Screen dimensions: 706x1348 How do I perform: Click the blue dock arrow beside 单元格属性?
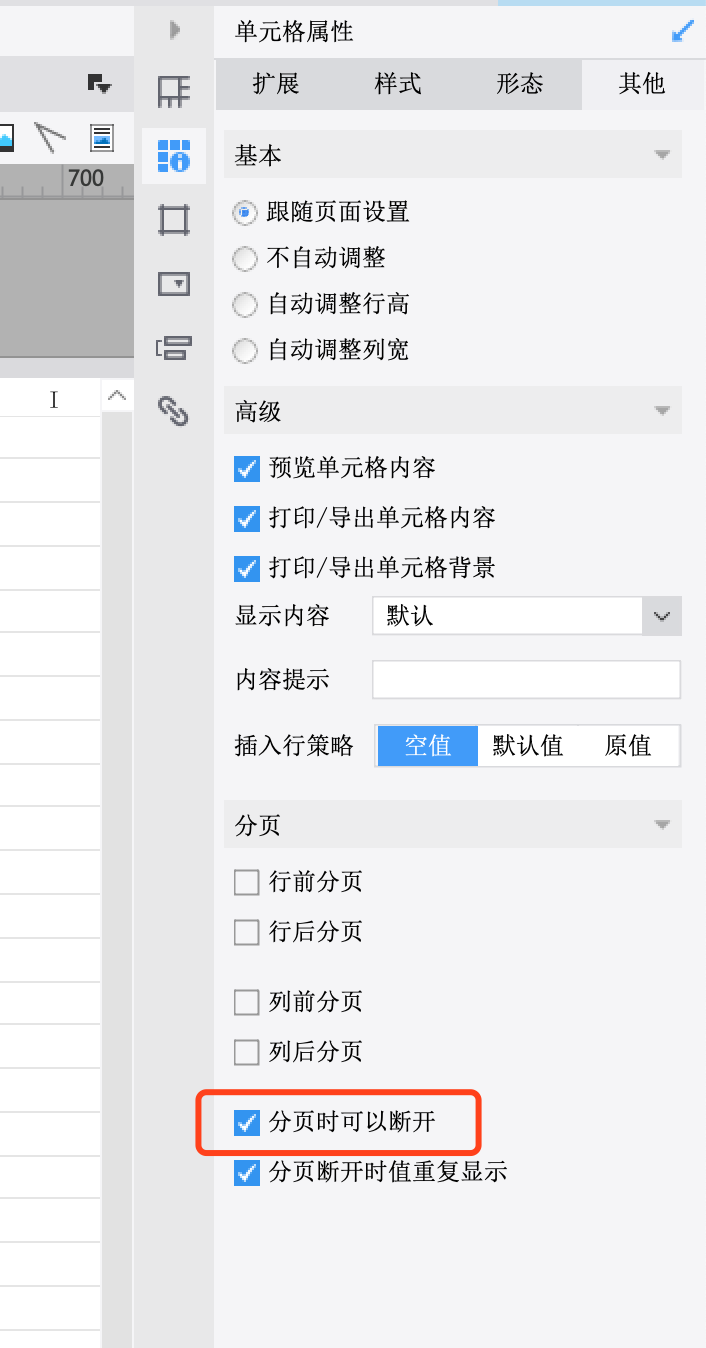(x=683, y=32)
